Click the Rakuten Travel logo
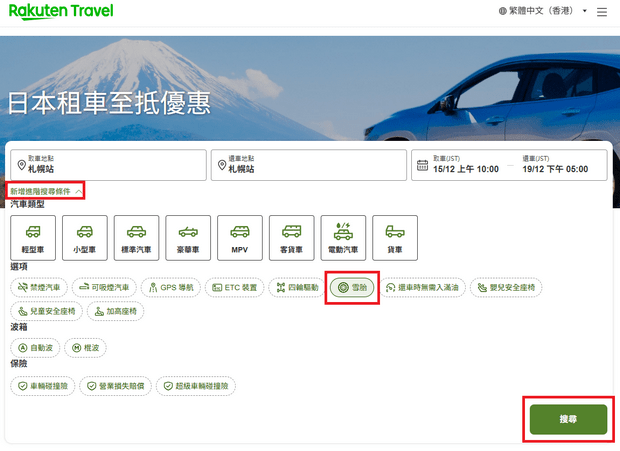 pyautogui.click(x=61, y=11)
